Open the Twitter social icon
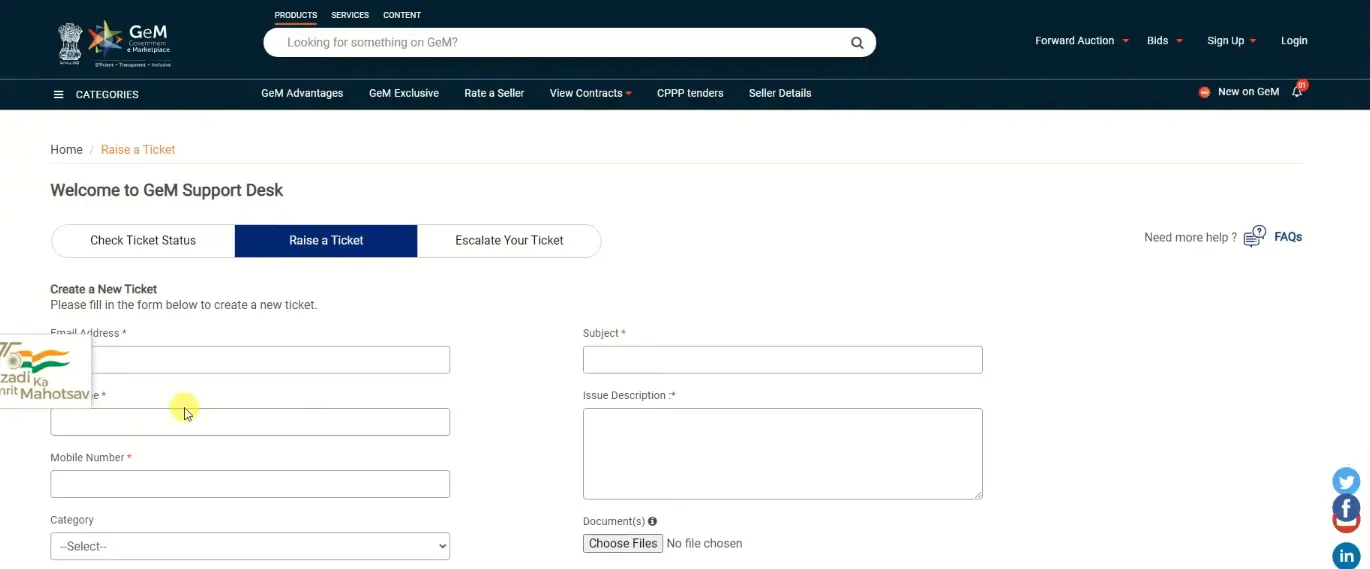The image size is (1370, 569). [x=1346, y=481]
